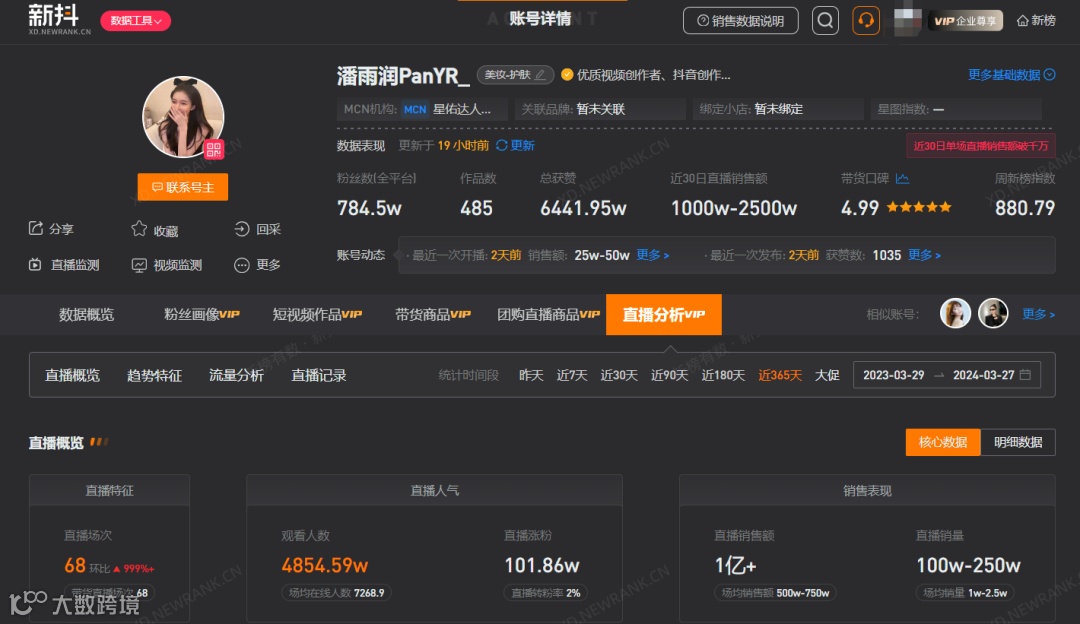The height and width of the screenshot is (624, 1080).
Task: Click the five-star rating display
Action: (x=919, y=207)
